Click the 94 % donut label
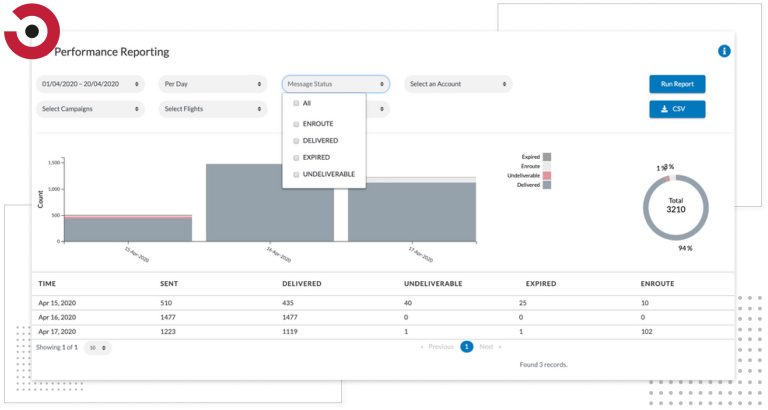The width and height of the screenshot is (768, 410). click(x=685, y=248)
